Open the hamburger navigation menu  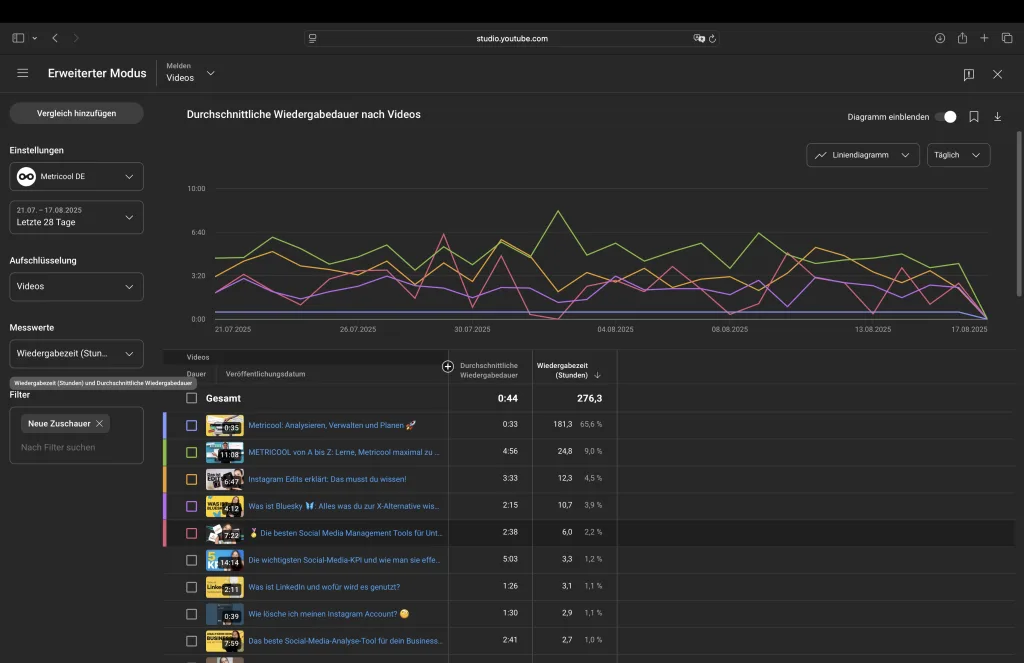(x=22, y=74)
